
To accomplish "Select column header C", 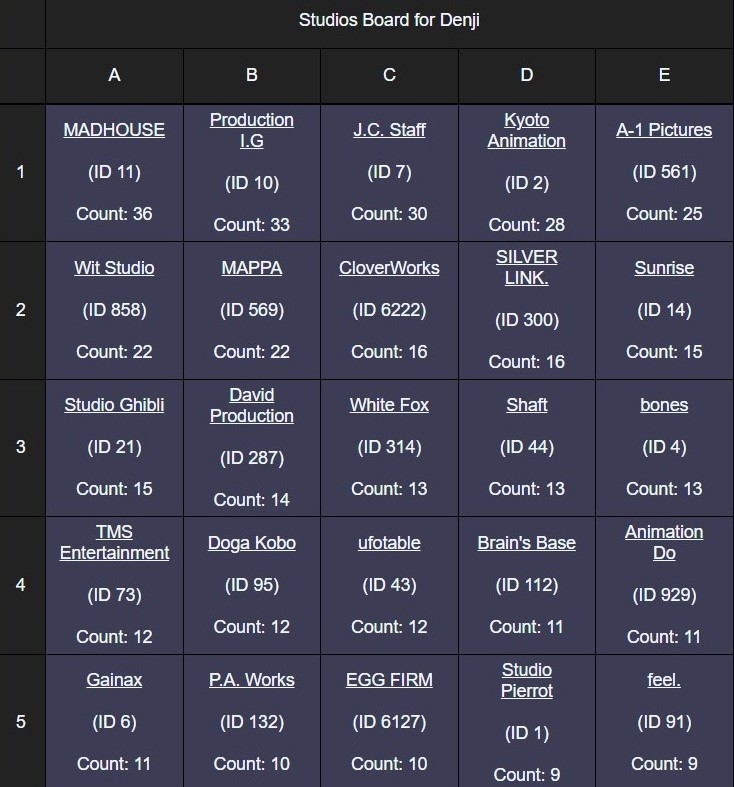I will 389,75.
